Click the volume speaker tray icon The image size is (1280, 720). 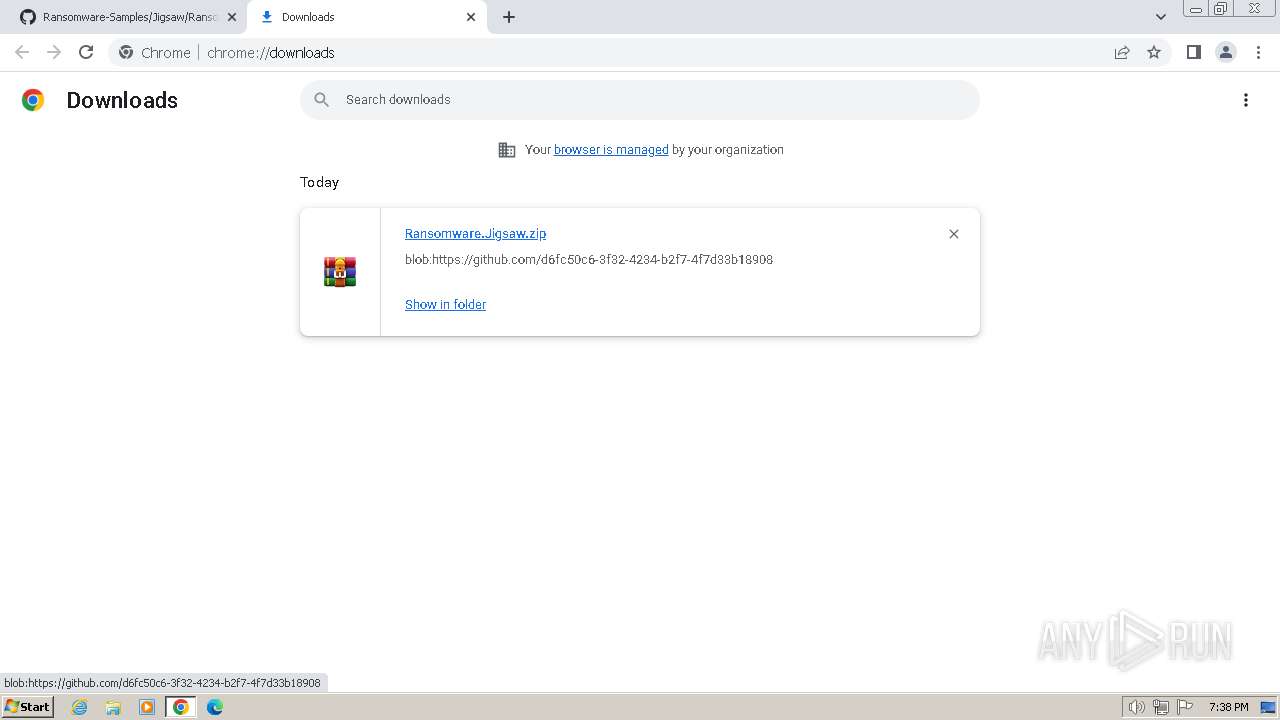1136,707
